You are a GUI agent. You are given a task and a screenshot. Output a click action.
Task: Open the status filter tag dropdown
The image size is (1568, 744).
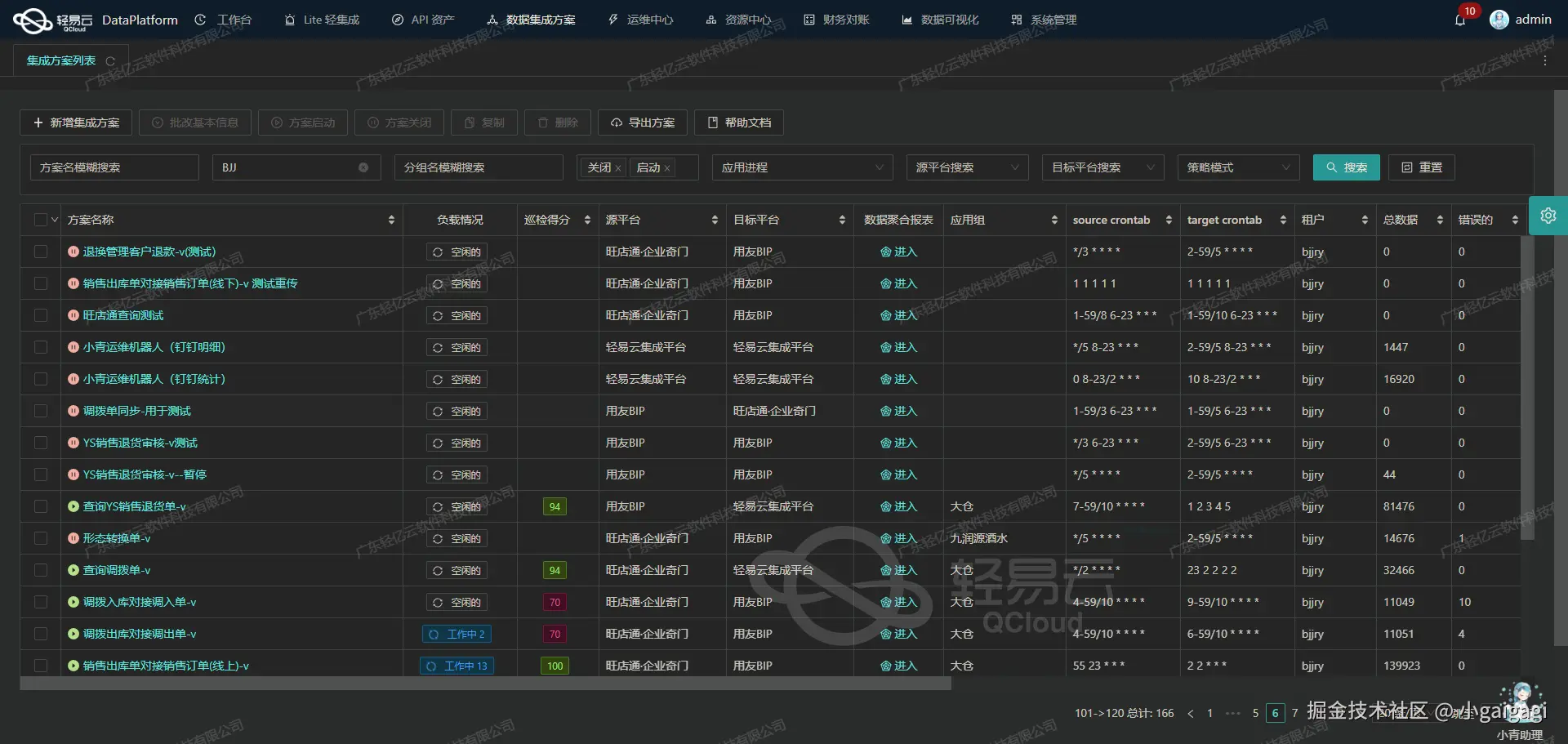(637, 167)
